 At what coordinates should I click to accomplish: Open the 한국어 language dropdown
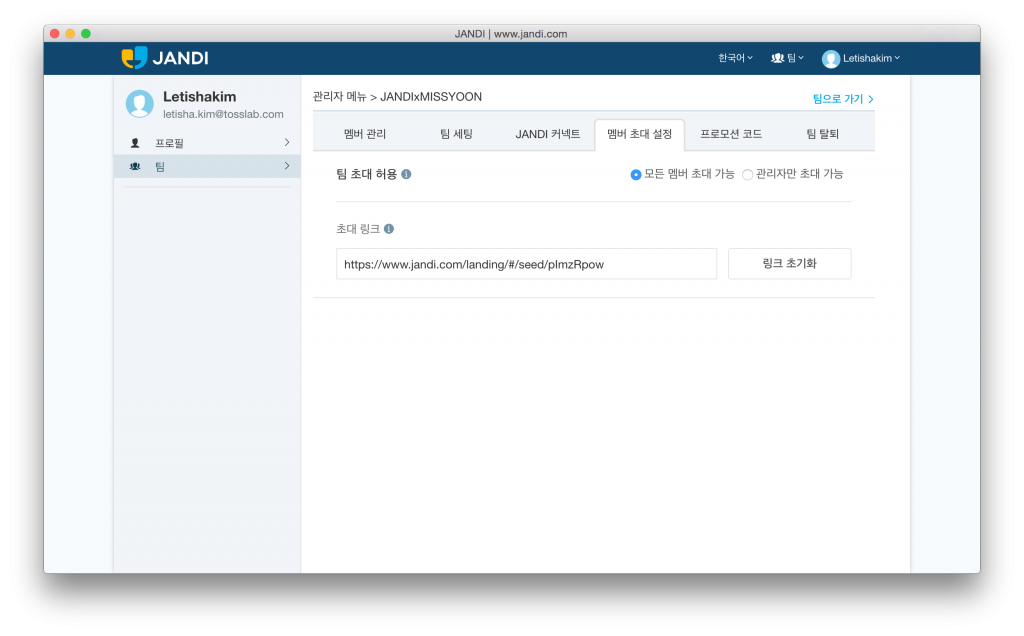pos(735,59)
